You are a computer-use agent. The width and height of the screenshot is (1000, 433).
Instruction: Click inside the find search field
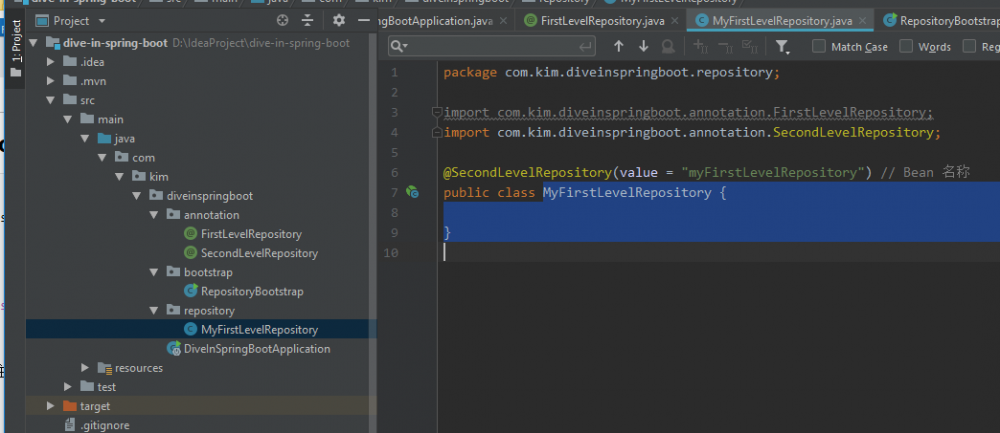500,46
